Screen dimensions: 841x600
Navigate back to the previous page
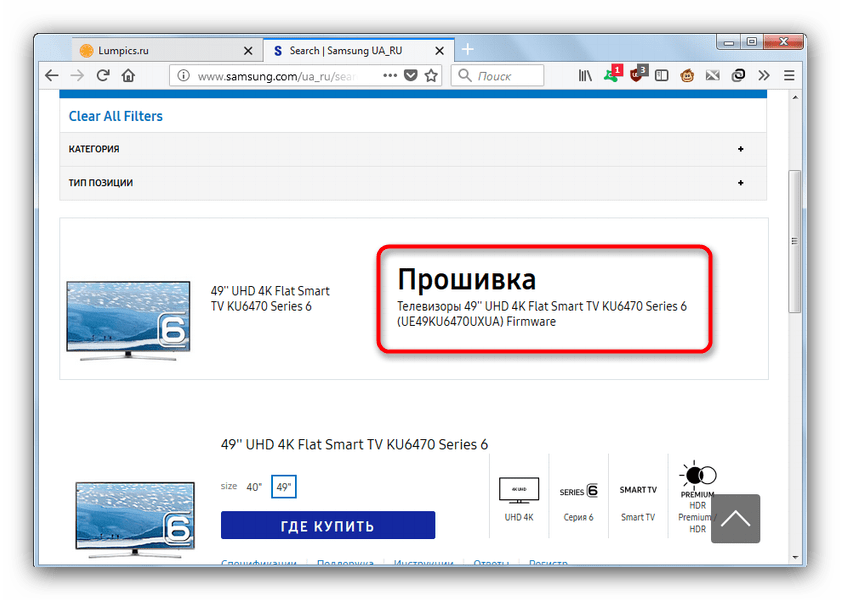click(51, 75)
